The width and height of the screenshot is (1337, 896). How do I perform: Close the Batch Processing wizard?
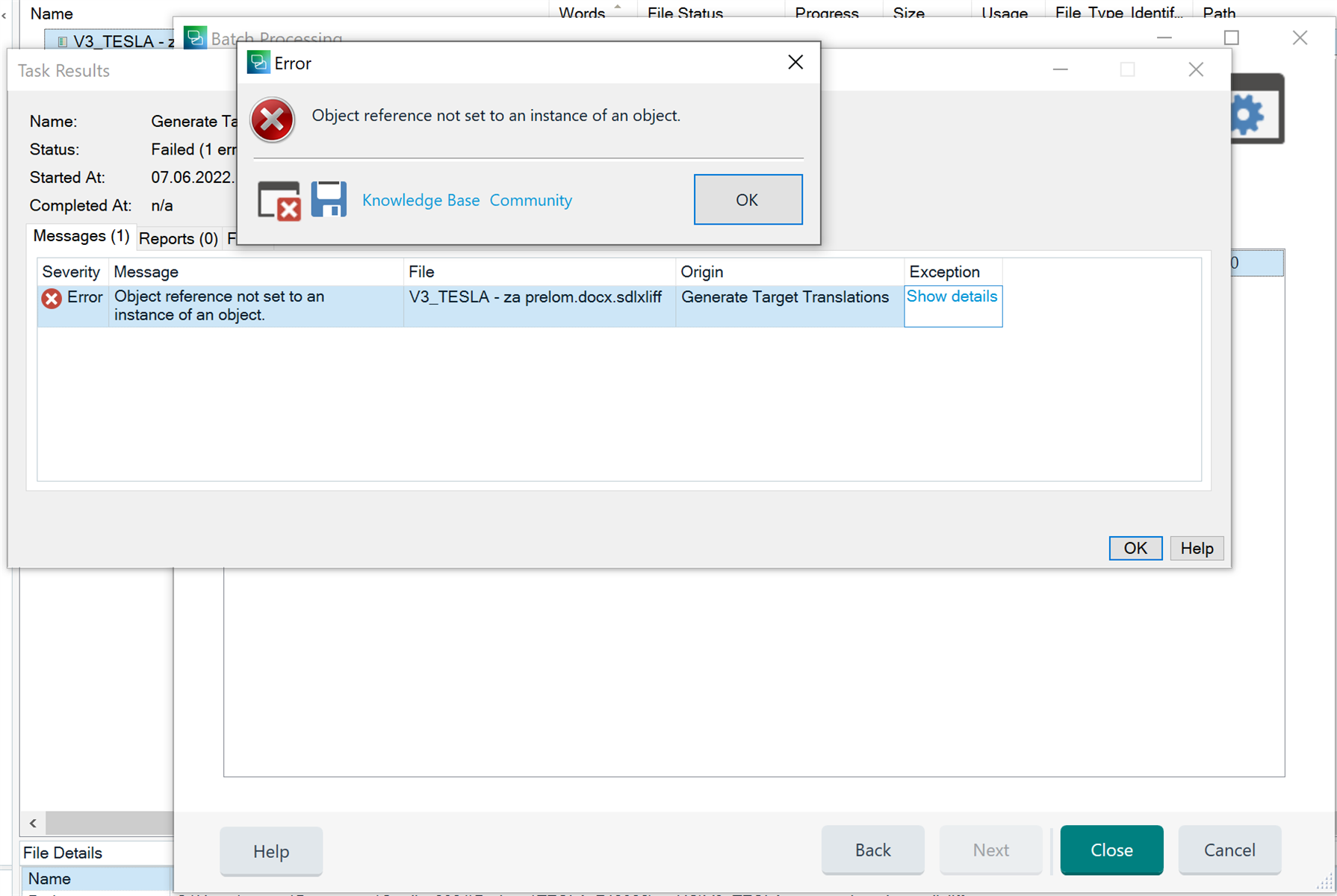coord(1111,850)
